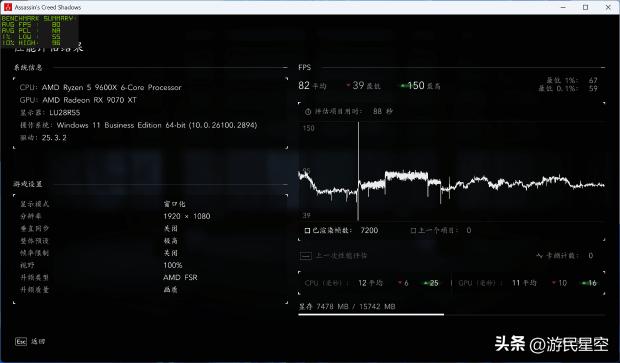
Task: Close the Assassin's Creed Shadows window
Action: click(608, 7)
